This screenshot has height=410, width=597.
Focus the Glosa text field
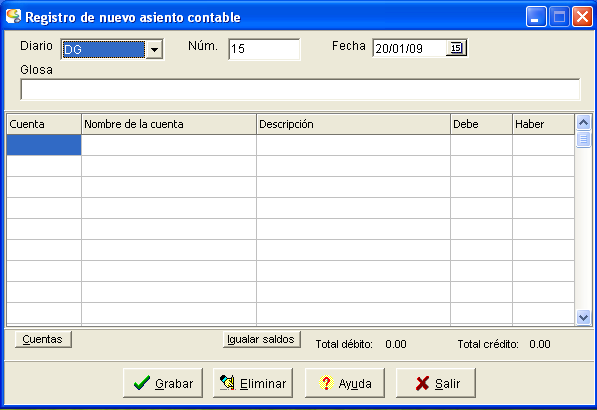pyautogui.click(x=300, y=89)
